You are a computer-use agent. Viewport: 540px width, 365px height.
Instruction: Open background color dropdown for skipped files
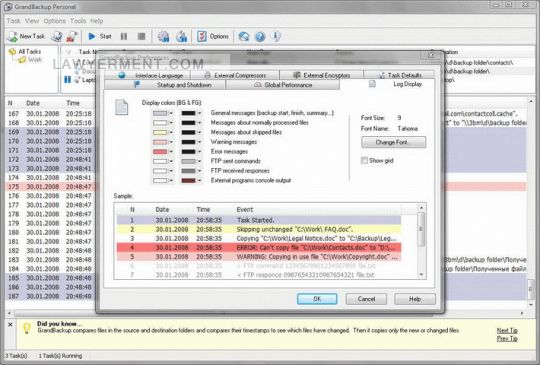click(x=171, y=133)
